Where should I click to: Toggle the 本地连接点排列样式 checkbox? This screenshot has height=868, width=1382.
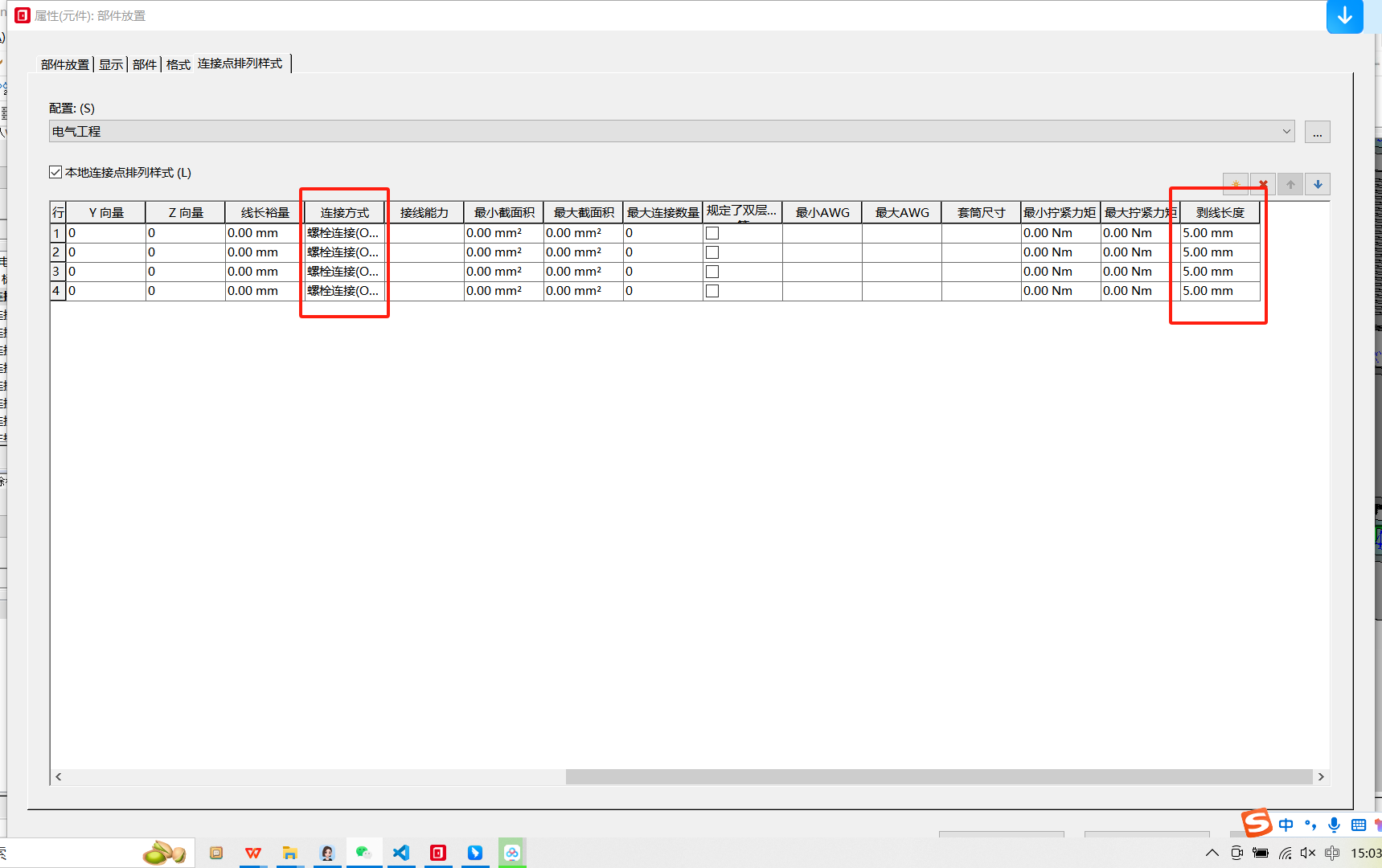coord(55,172)
